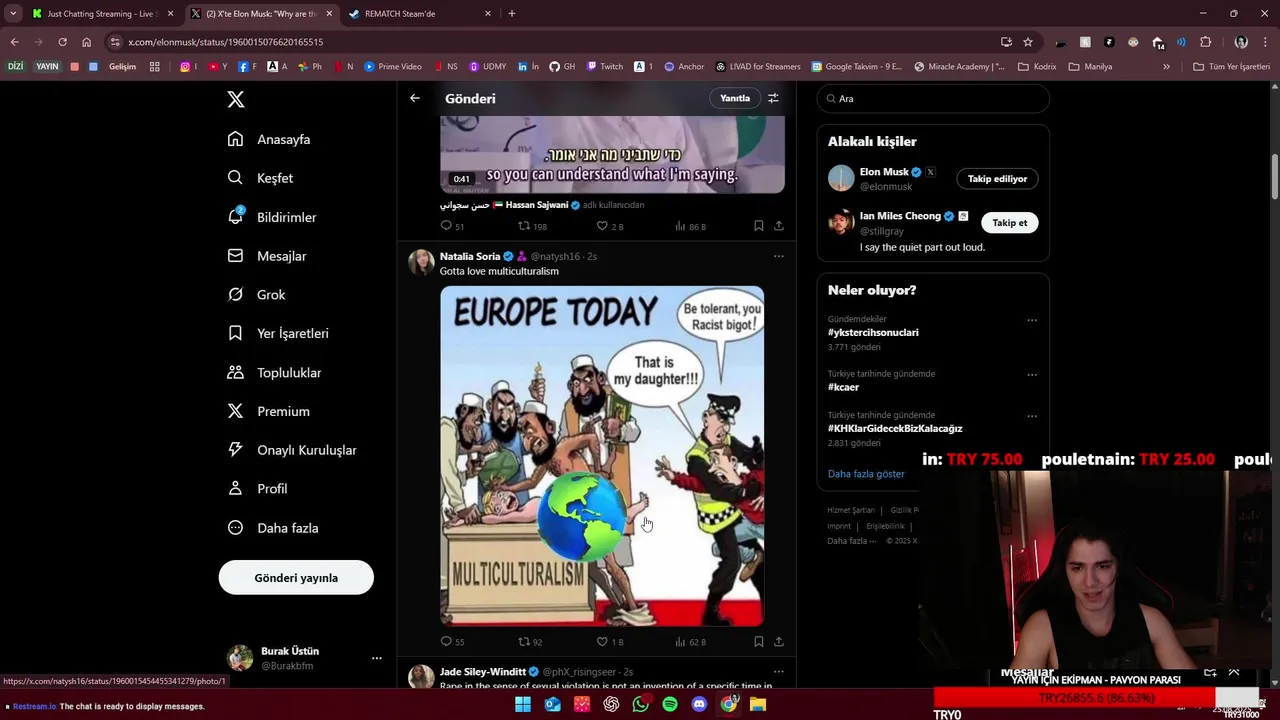1280x720 pixels.
Task: Go back with the Gönderi arrow
Action: (x=414, y=98)
